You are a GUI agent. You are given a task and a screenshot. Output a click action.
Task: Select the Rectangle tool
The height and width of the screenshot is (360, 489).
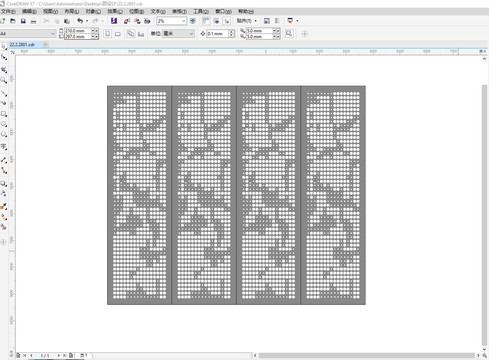coord(4,114)
